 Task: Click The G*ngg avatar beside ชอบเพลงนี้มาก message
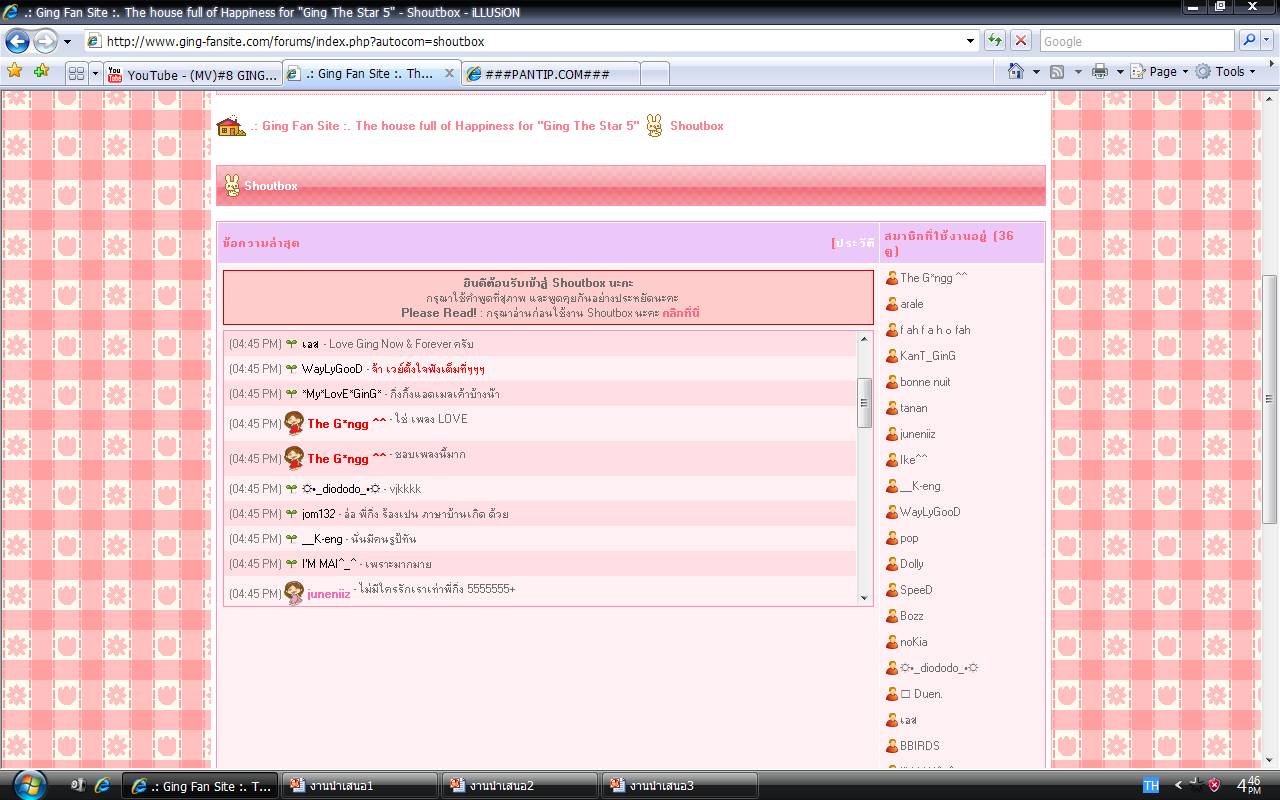(294, 458)
